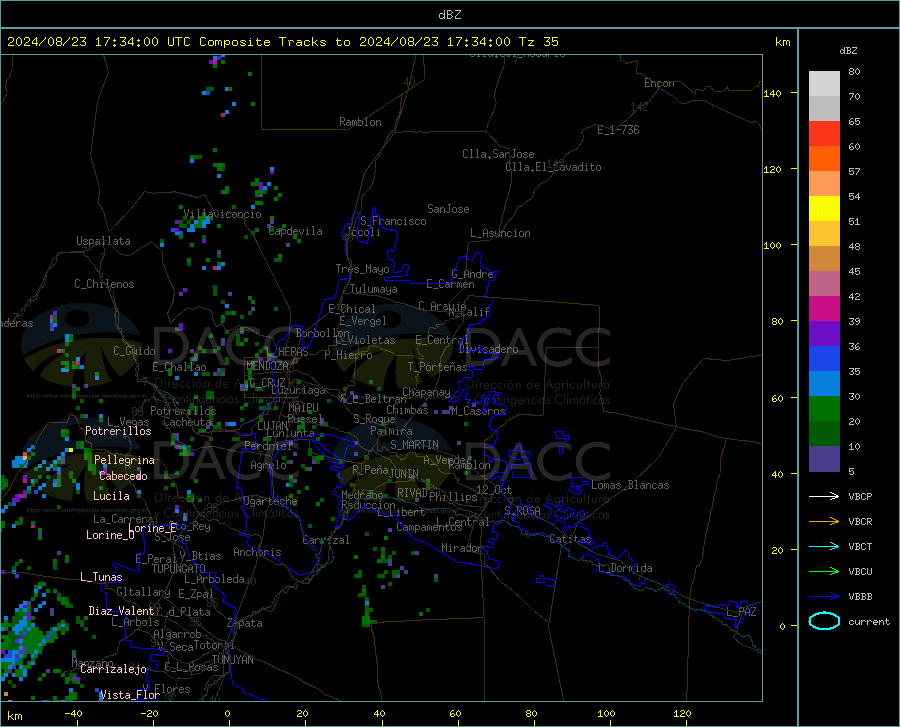900x727 pixels.
Task: Pick the green 30 dBZ color swatch
Action: coord(824,409)
